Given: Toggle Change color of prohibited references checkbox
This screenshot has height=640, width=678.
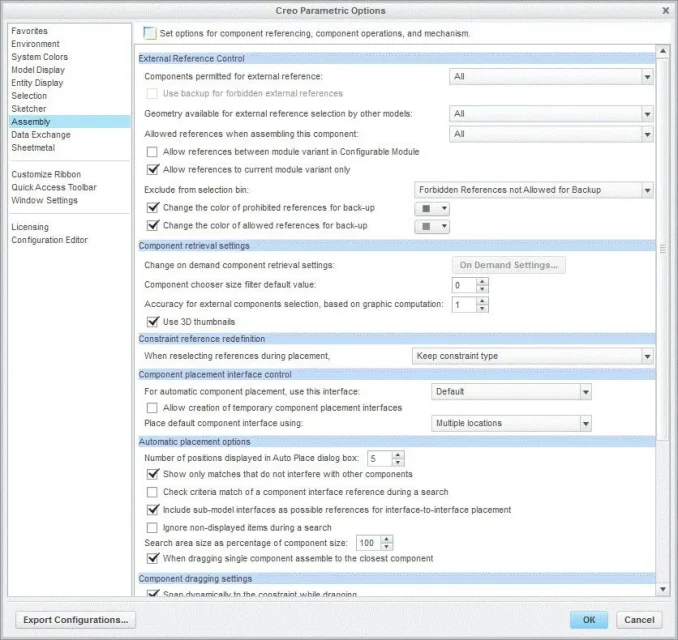Looking at the screenshot, I should pyautogui.click(x=152, y=208).
